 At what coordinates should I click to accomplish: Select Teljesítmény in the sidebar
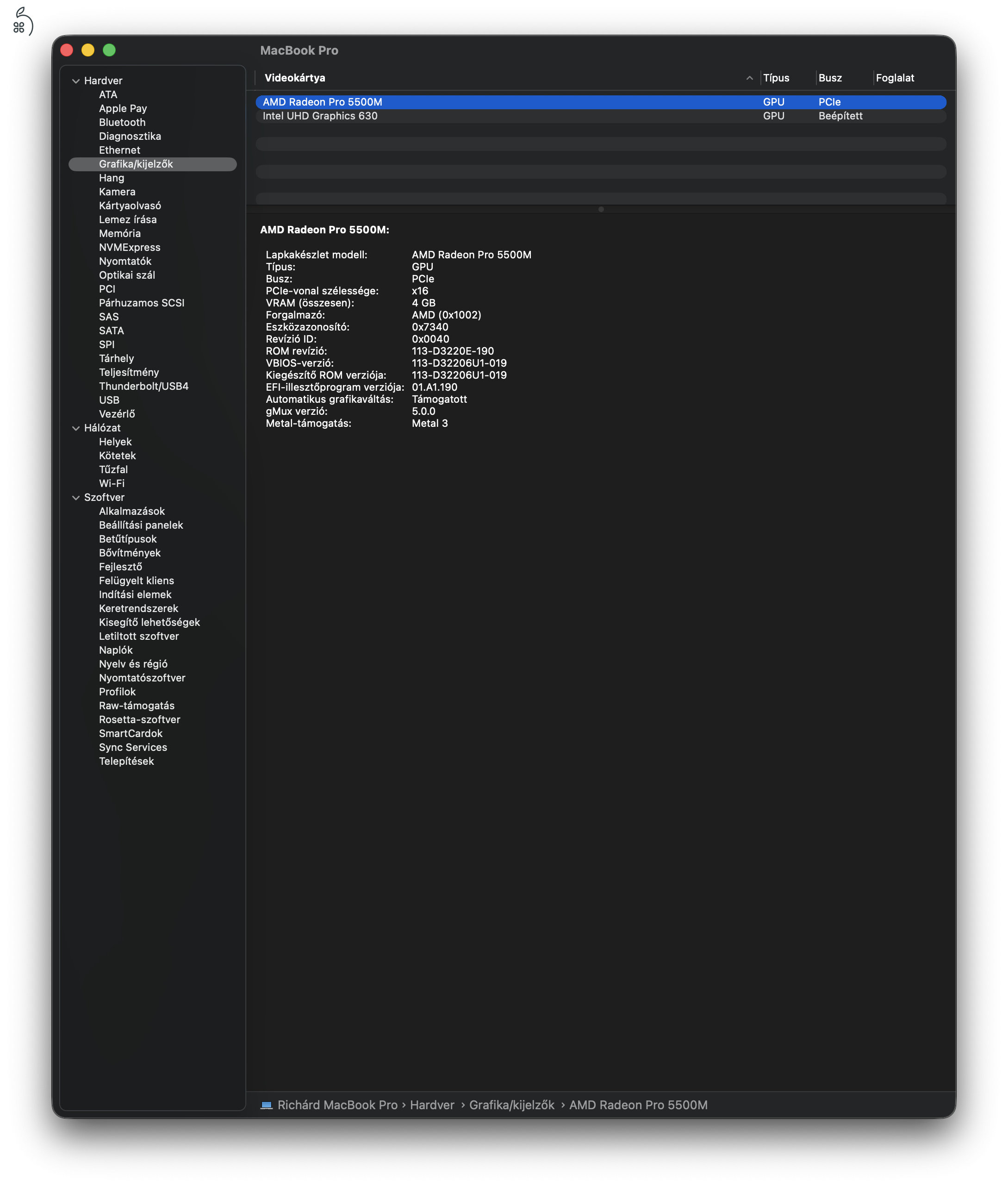129,373
